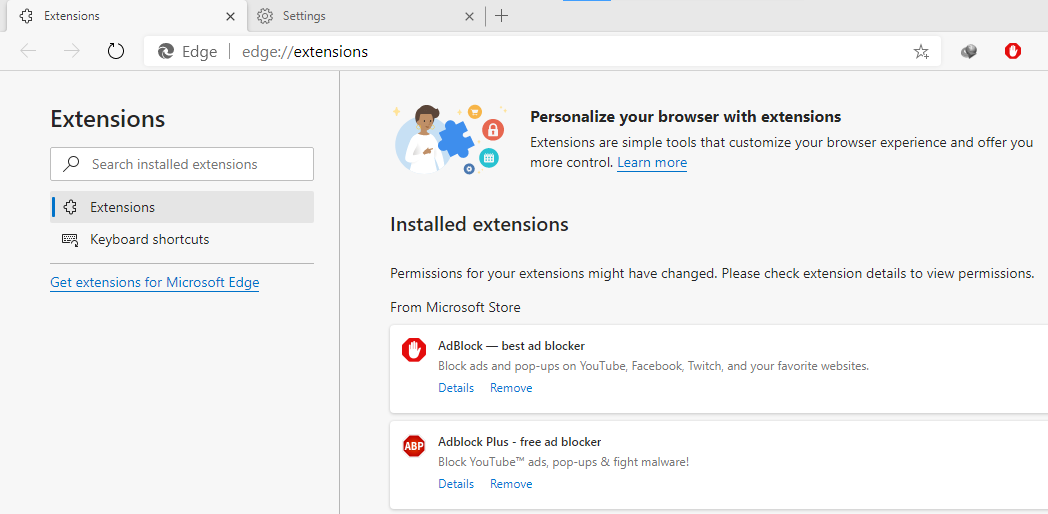Open Details for AdBlock best ad blocker
Viewport: 1048px width, 514px height.
pos(456,388)
